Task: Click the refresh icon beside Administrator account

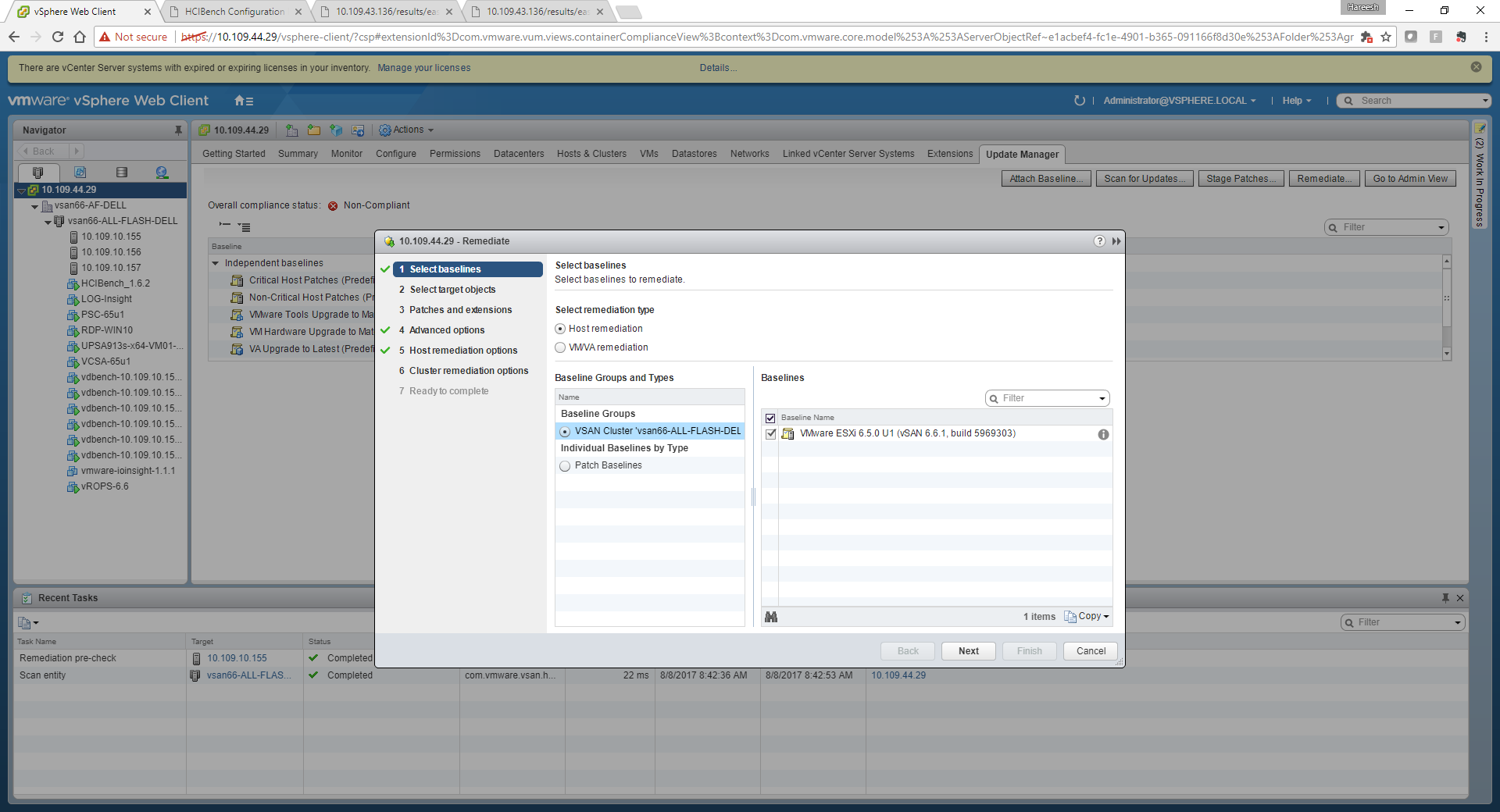Action: pos(1080,101)
